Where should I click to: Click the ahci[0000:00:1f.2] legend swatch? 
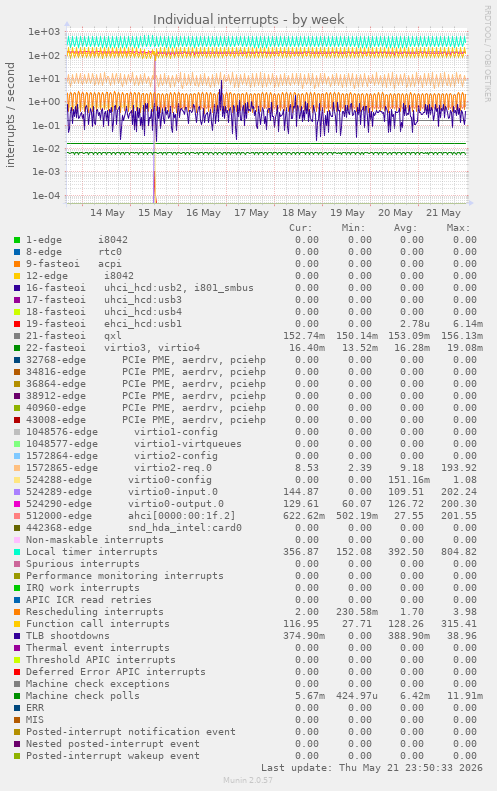click(17, 516)
